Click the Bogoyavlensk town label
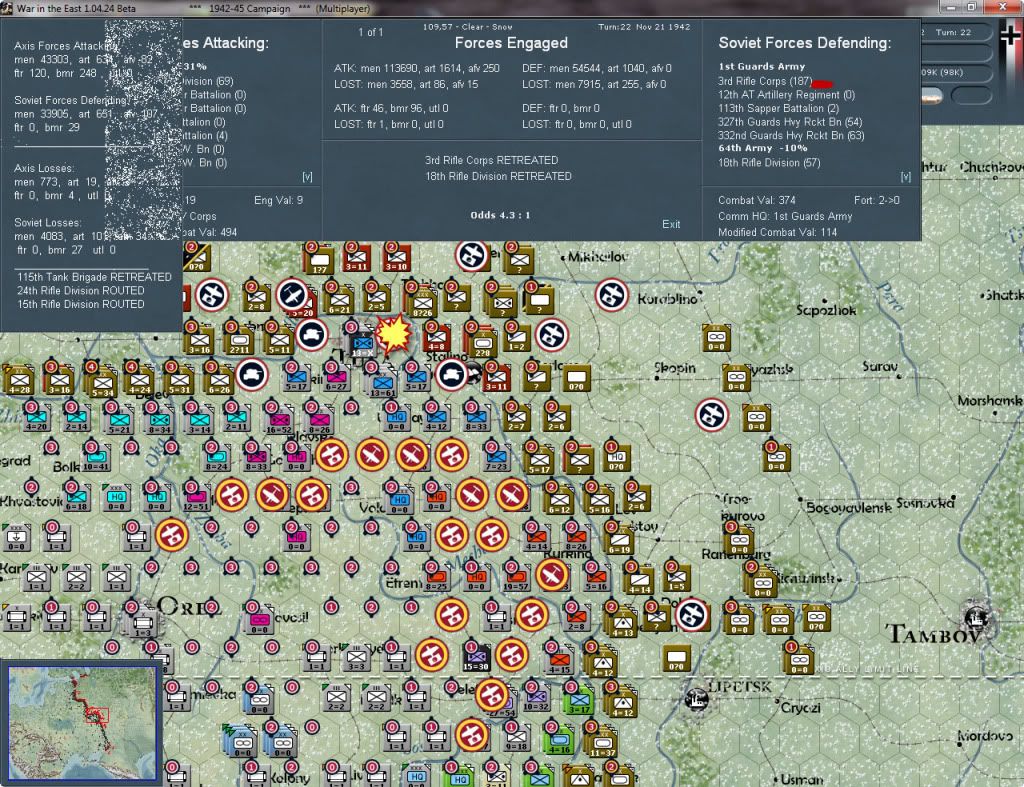 [848, 507]
